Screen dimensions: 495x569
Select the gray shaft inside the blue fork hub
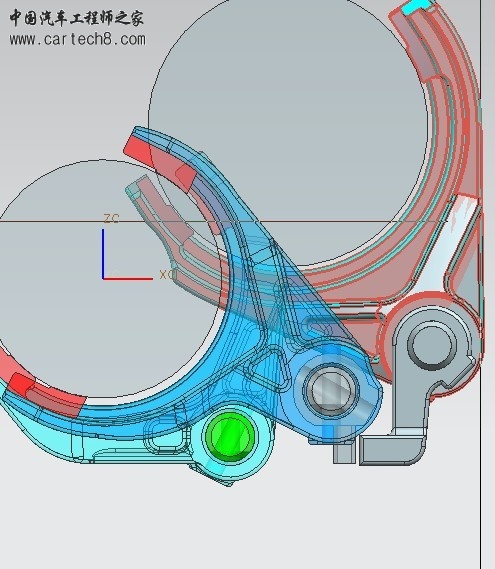[331, 390]
